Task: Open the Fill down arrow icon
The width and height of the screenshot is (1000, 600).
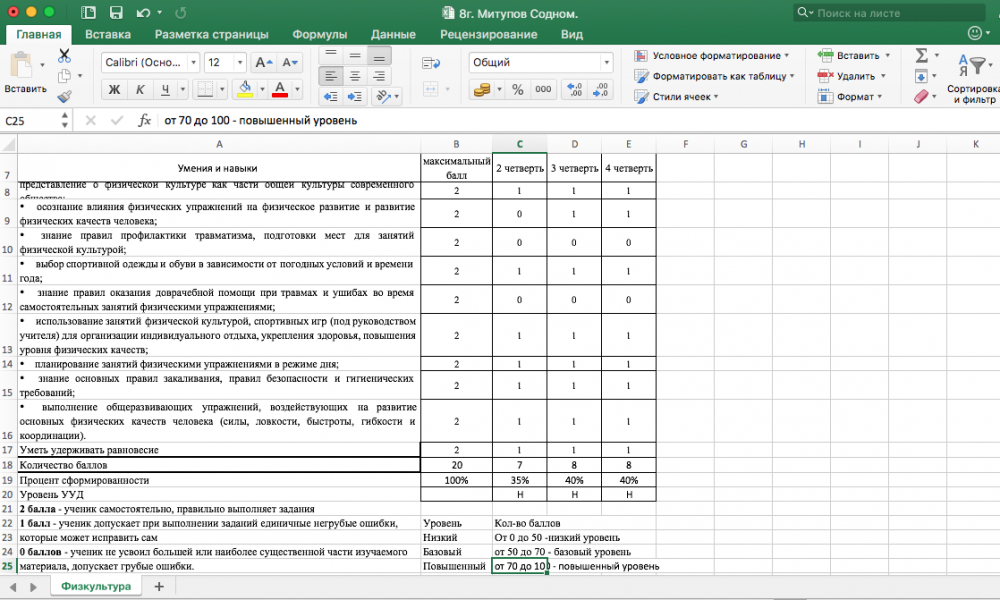Action: [x=921, y=77]
